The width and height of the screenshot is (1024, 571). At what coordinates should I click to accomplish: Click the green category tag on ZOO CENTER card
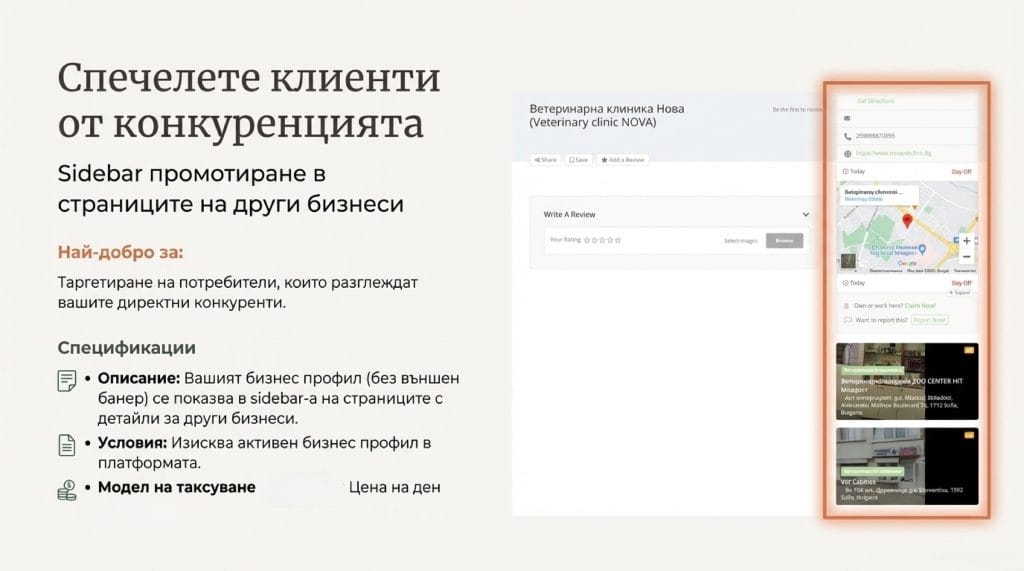click(871, 370)
